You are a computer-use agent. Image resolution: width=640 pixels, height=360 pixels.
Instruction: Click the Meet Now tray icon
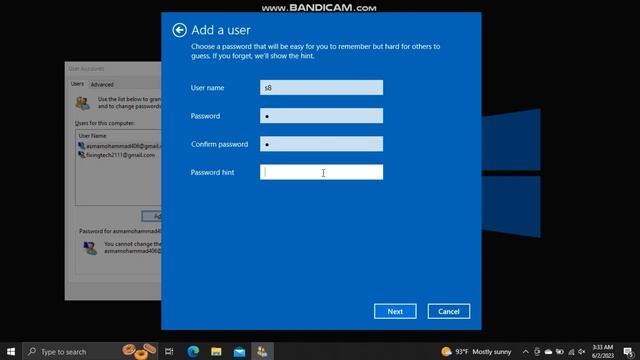click(537, 351)
